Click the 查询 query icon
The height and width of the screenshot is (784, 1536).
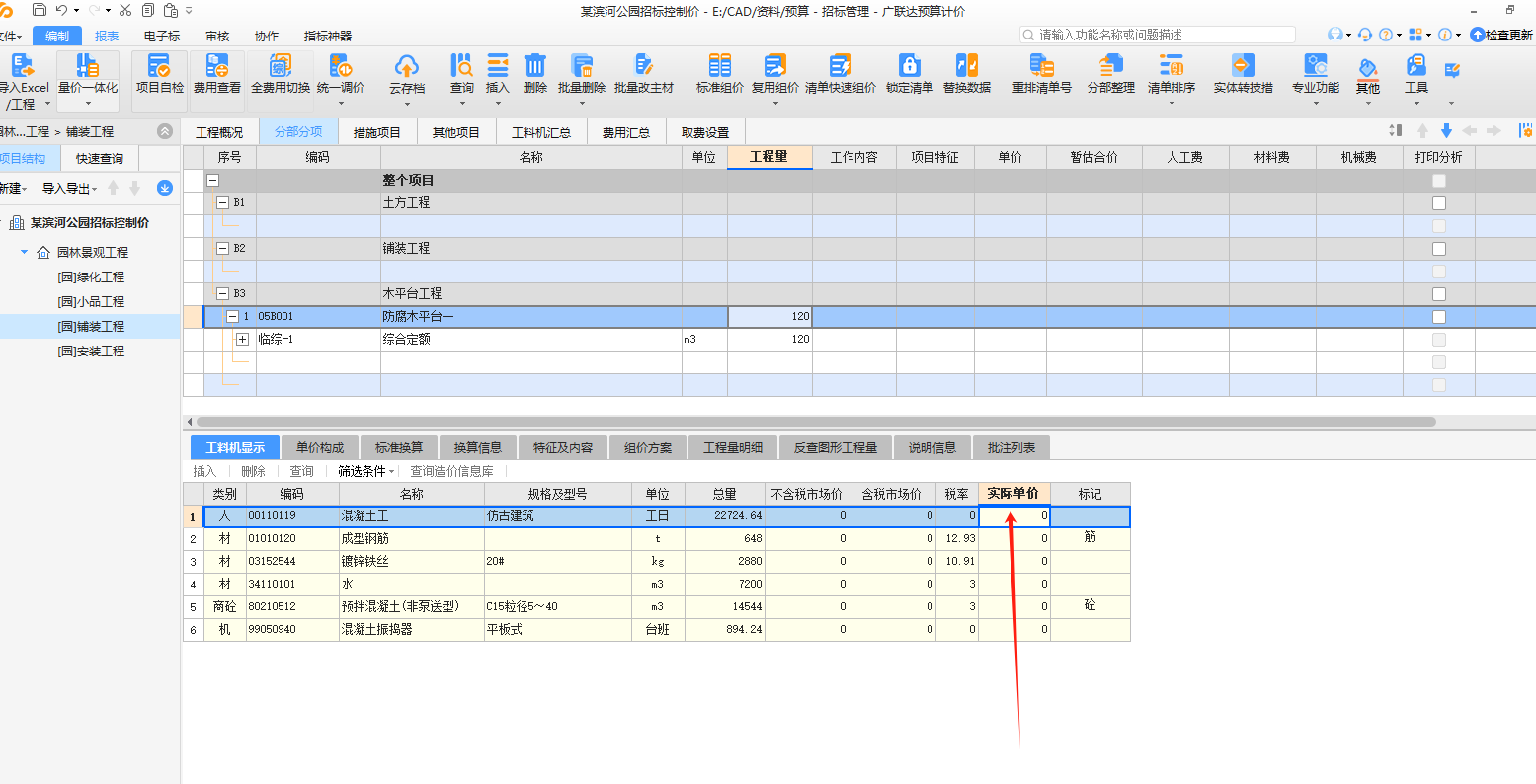coord(461,66)
